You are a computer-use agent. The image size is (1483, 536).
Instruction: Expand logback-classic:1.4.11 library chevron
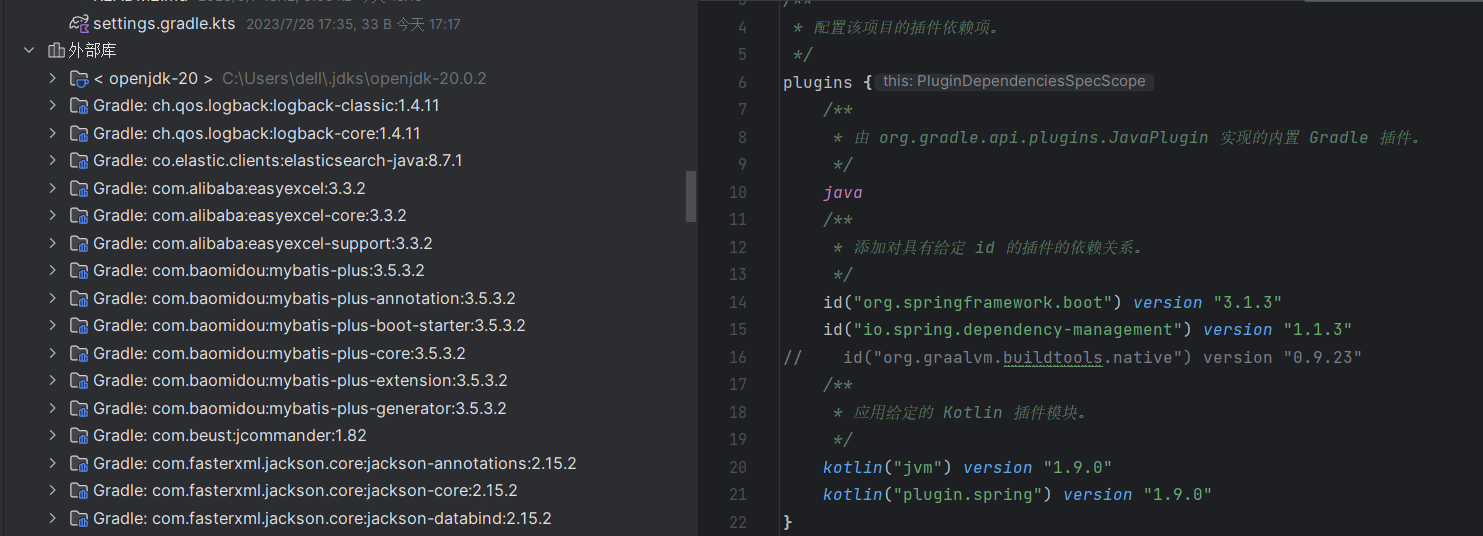(x=53, y=105)
